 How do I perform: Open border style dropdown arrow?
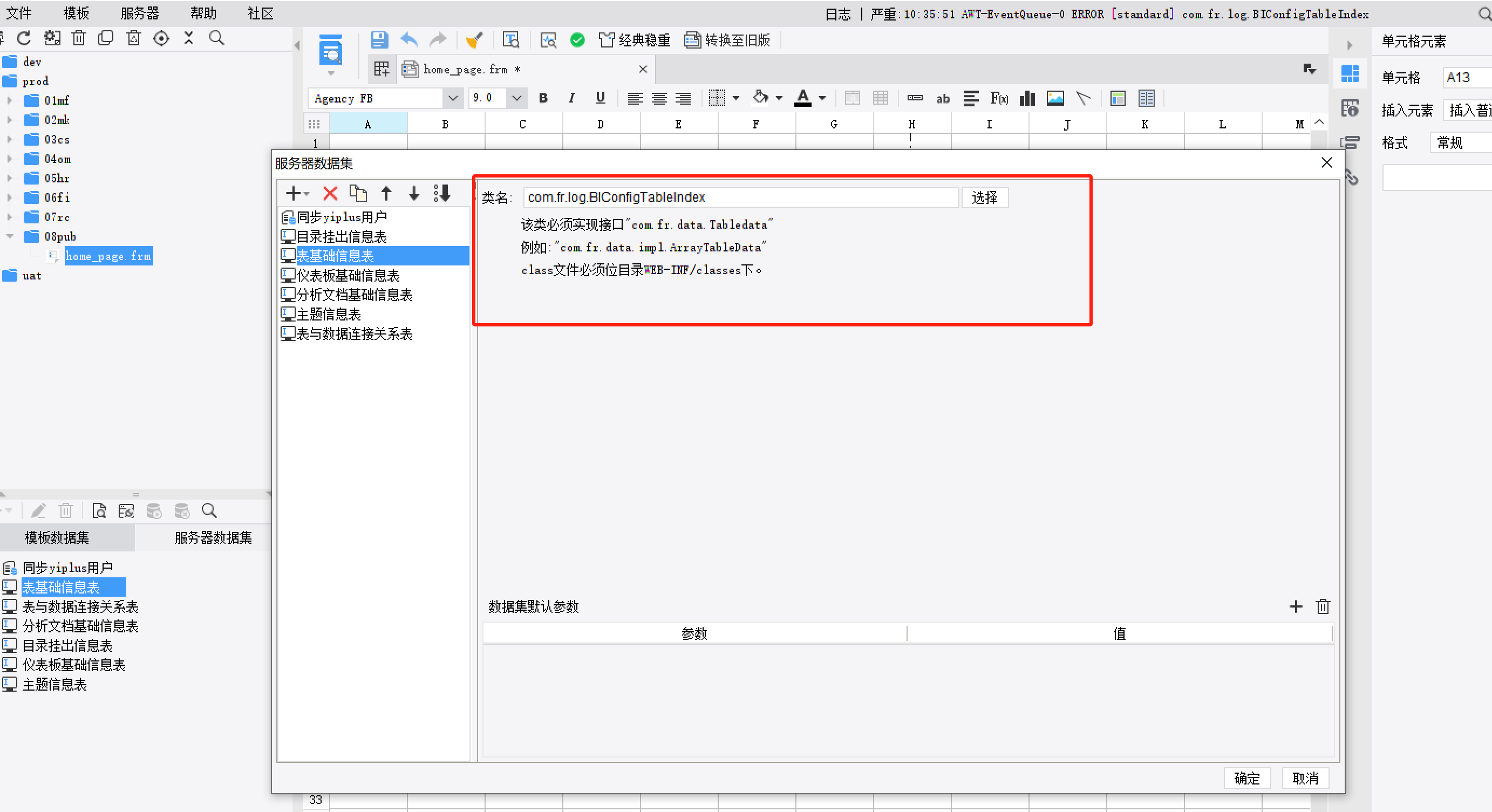click(x=735, y=98)
